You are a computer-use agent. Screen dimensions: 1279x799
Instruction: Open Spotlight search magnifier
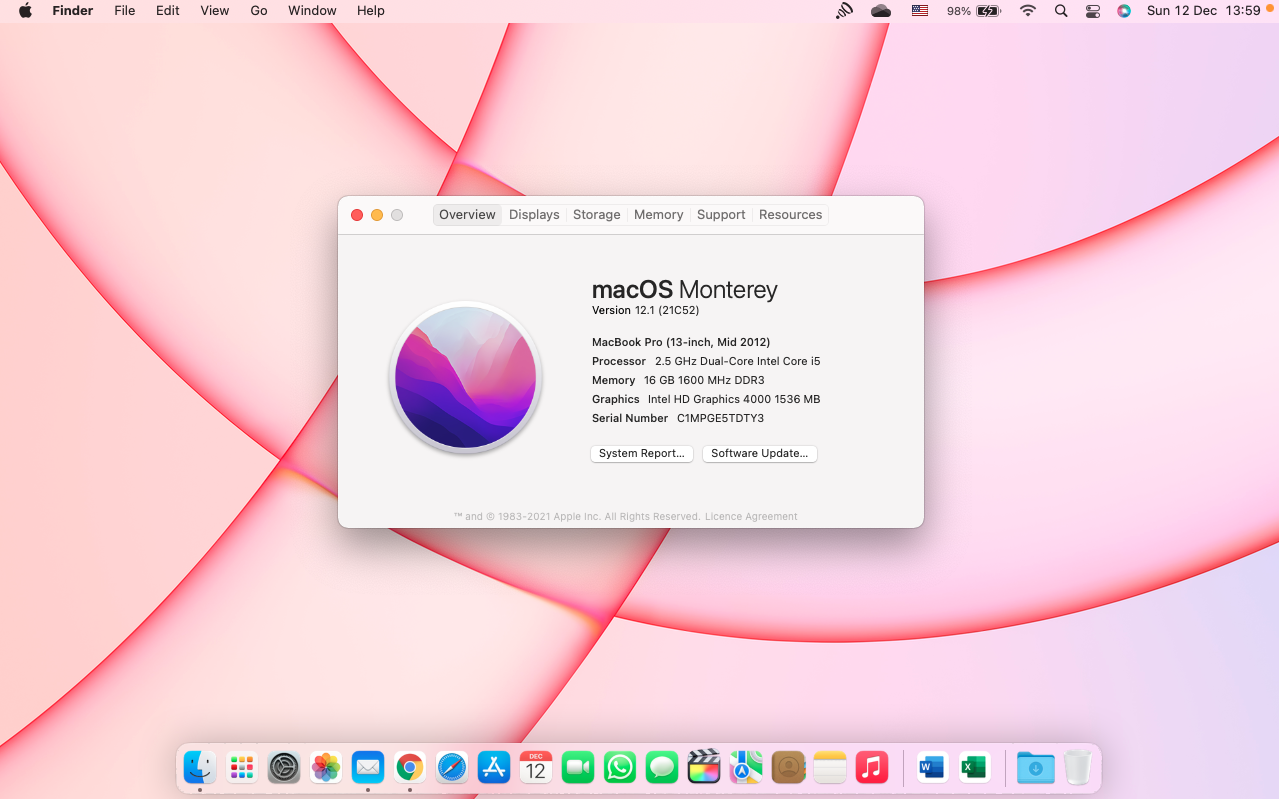(1061, 11)
